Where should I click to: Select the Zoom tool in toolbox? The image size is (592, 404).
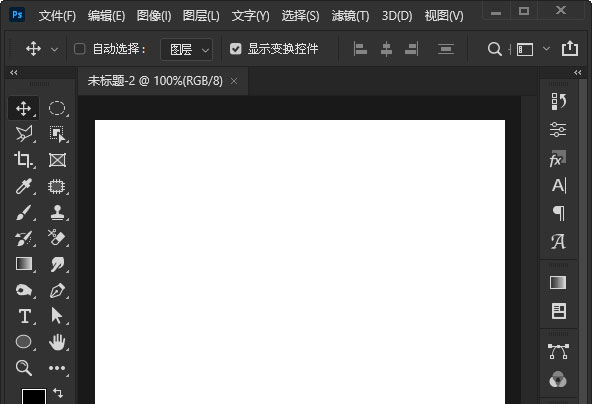click(23, 368)
